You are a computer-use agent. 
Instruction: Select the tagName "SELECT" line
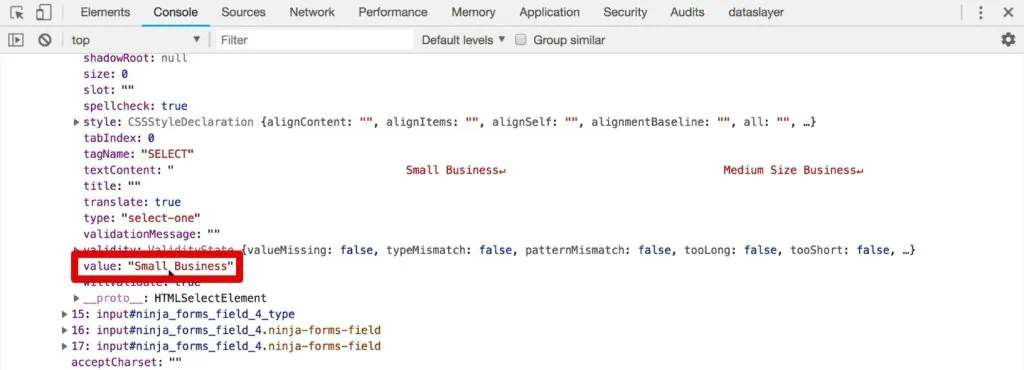(138, 154)
